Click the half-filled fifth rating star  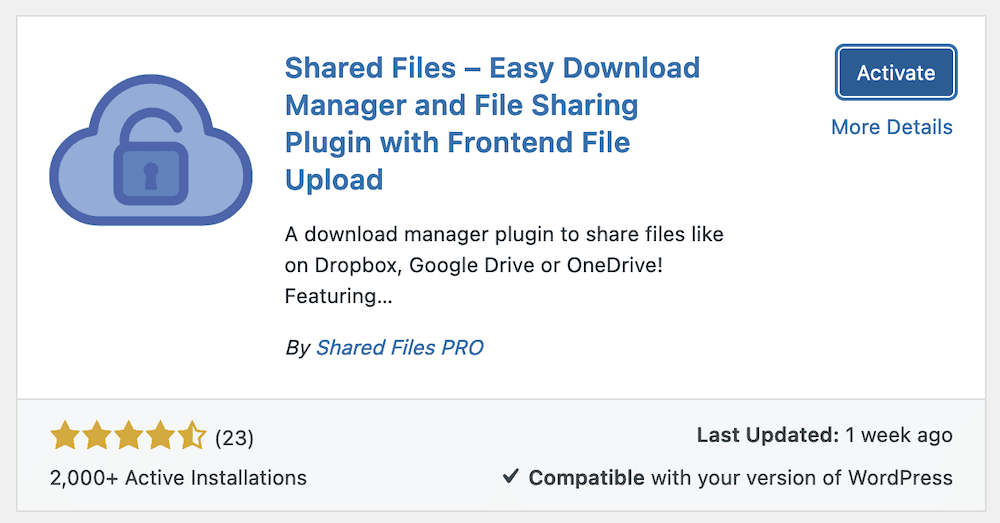click(x=192, y=437)
